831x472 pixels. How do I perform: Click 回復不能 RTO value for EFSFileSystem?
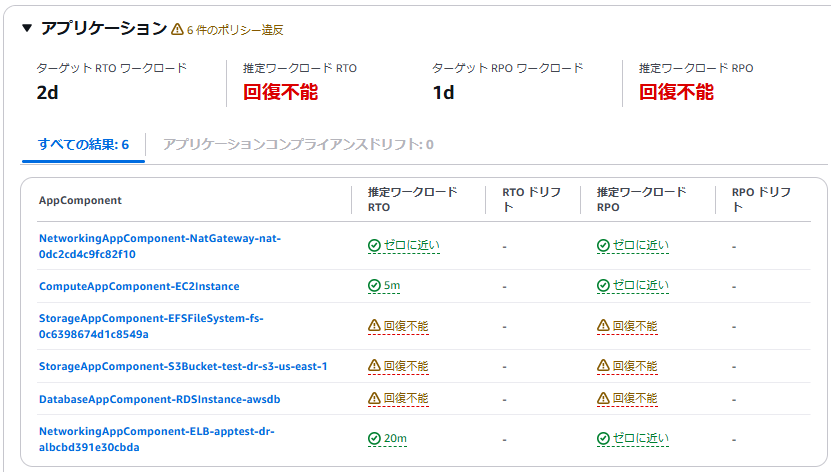coord(406,326)
